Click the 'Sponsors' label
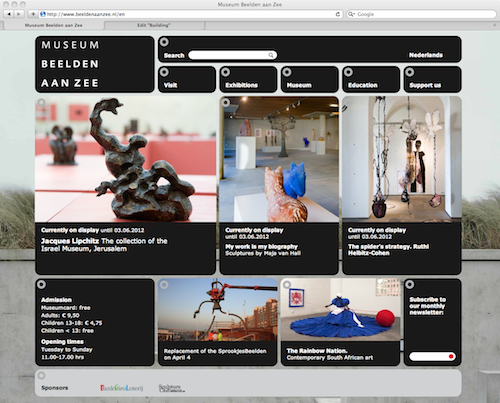 (55, 388)
